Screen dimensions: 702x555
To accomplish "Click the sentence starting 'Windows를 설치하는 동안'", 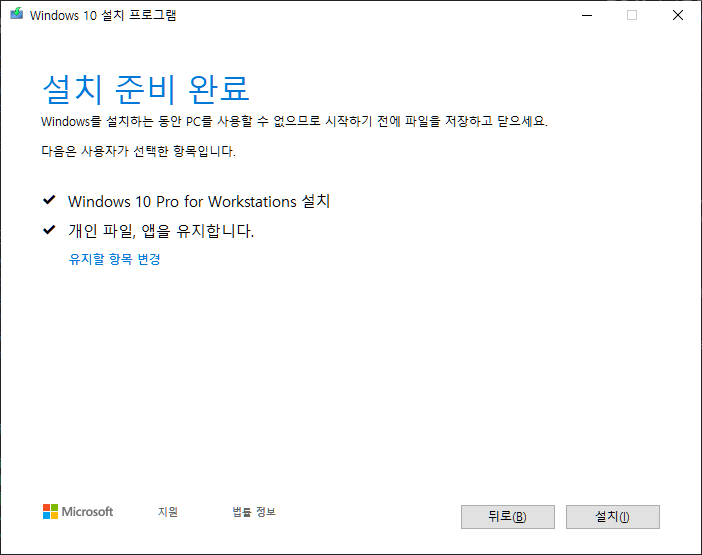I will point(294,121).
